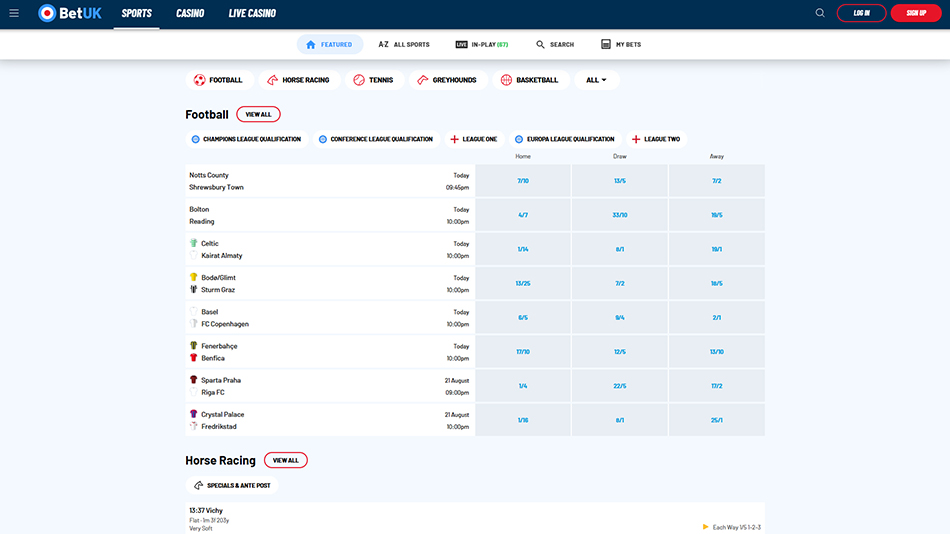Open the In-Play section
This screenshot has height=534, width=950.
pyautogui.click(x=482, y=45)
